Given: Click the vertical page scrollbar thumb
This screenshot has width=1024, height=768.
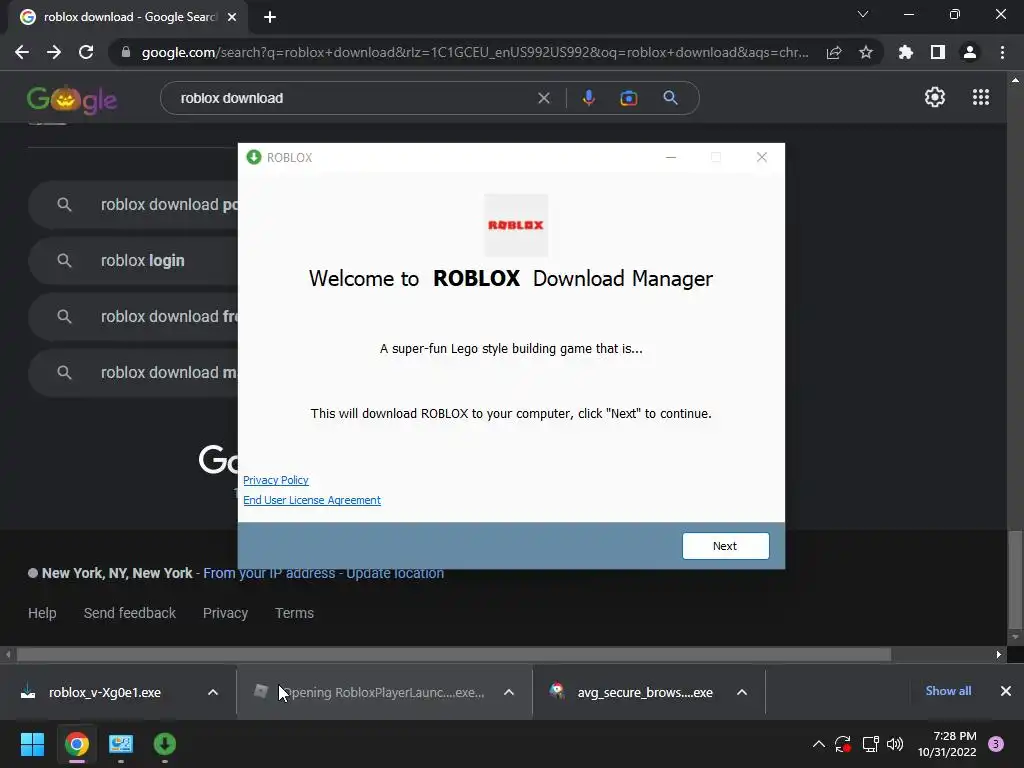Looking at the screenshot, I should click(1015, 578).
